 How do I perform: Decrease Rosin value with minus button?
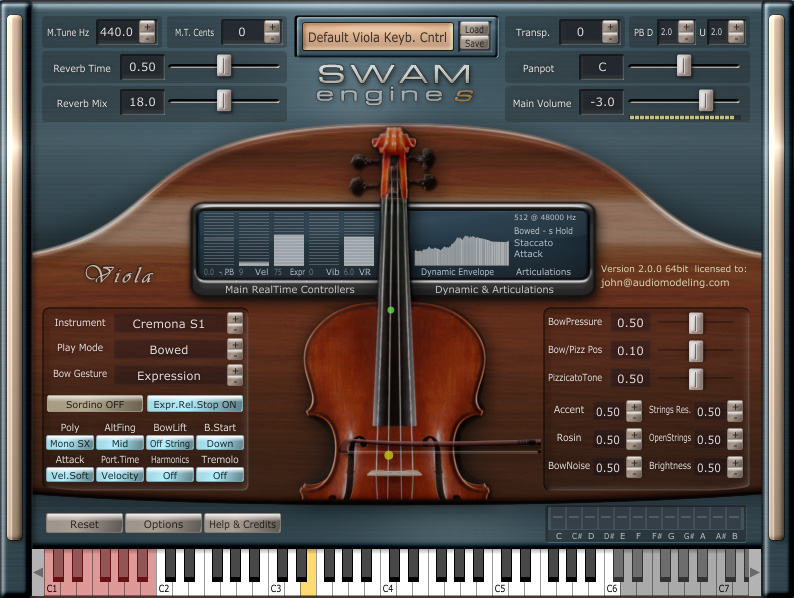pos(633,445)
